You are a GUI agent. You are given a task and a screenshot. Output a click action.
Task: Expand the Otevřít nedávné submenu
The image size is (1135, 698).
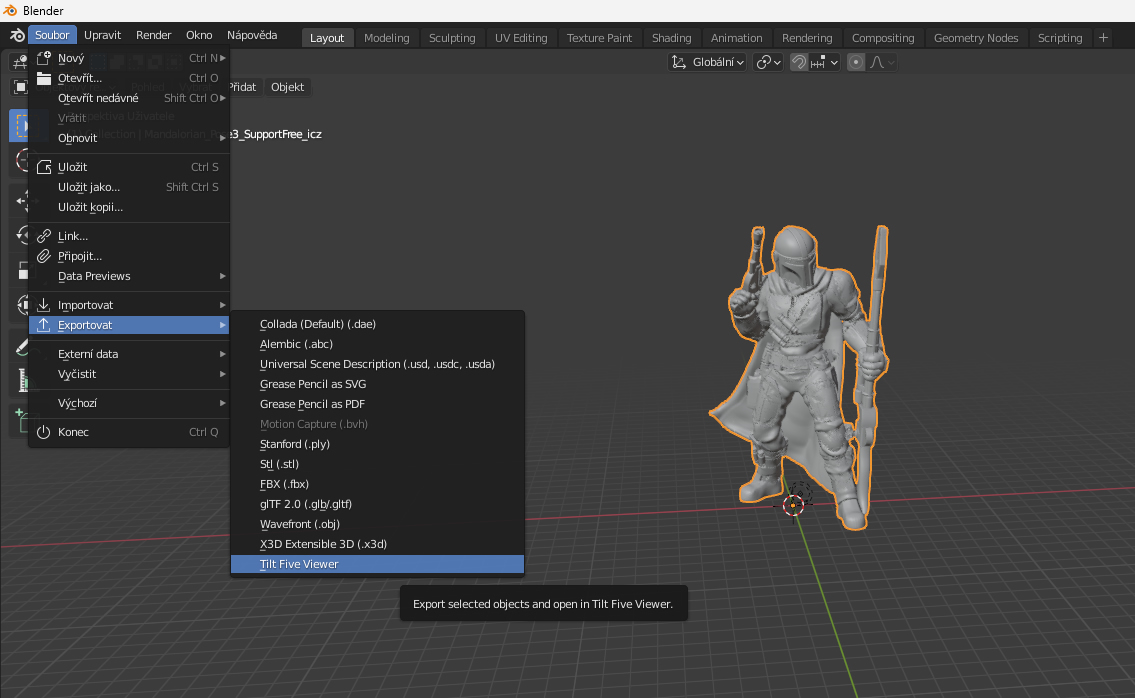pos(129,98)
